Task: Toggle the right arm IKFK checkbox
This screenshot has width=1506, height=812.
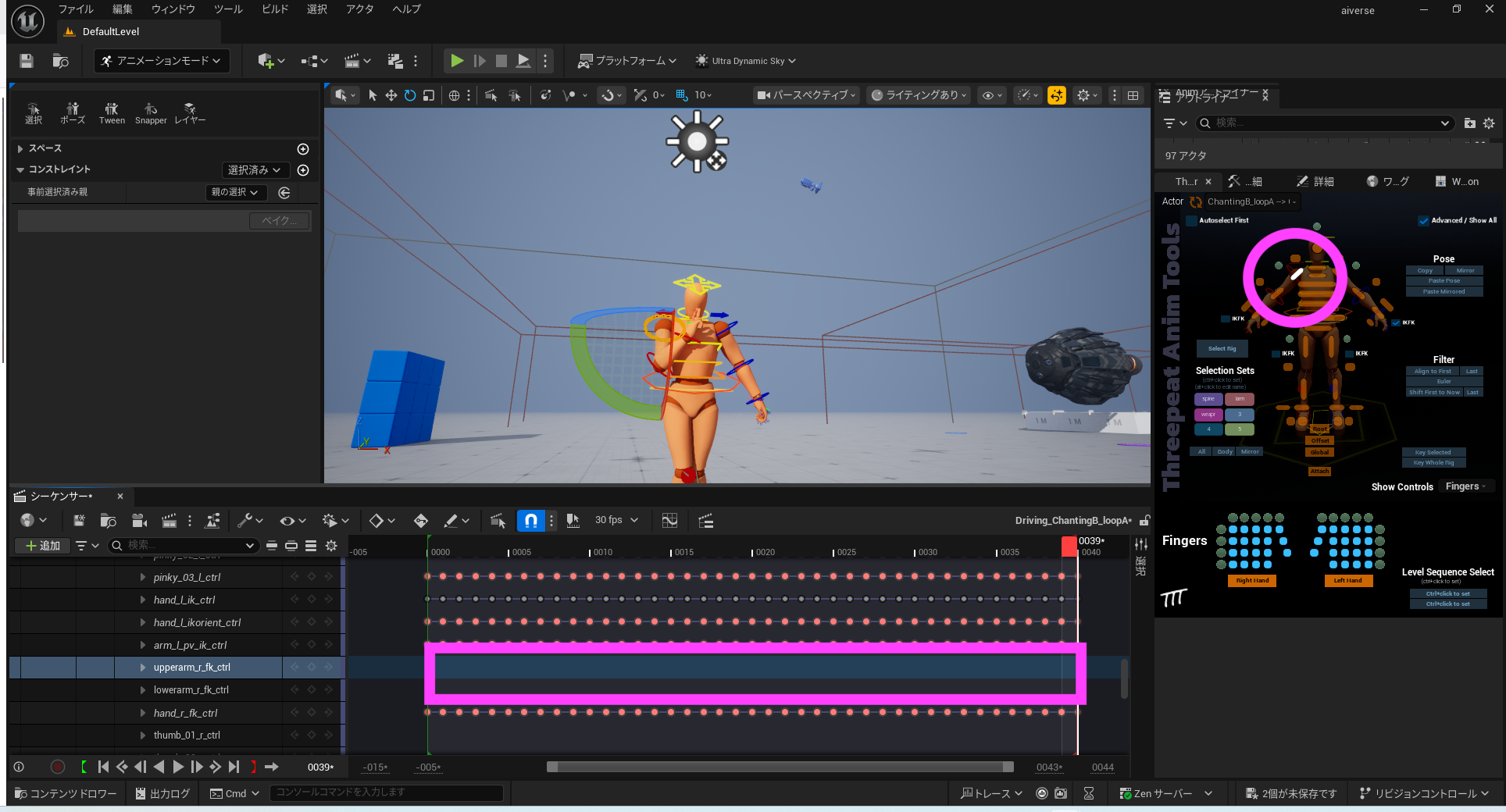Action: pos(1226,319)
